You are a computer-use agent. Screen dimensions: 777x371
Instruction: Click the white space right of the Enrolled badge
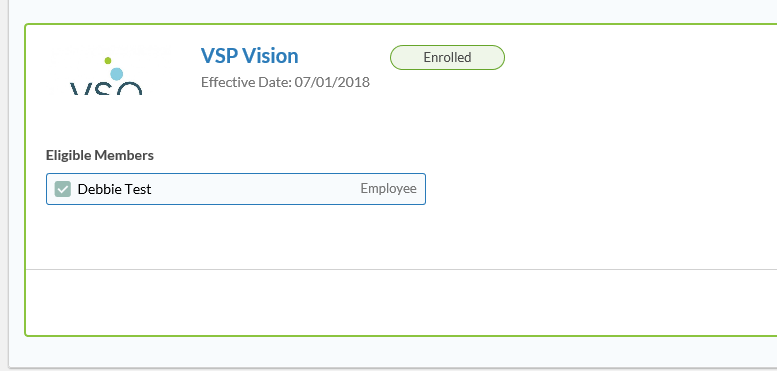pos(639,57)
